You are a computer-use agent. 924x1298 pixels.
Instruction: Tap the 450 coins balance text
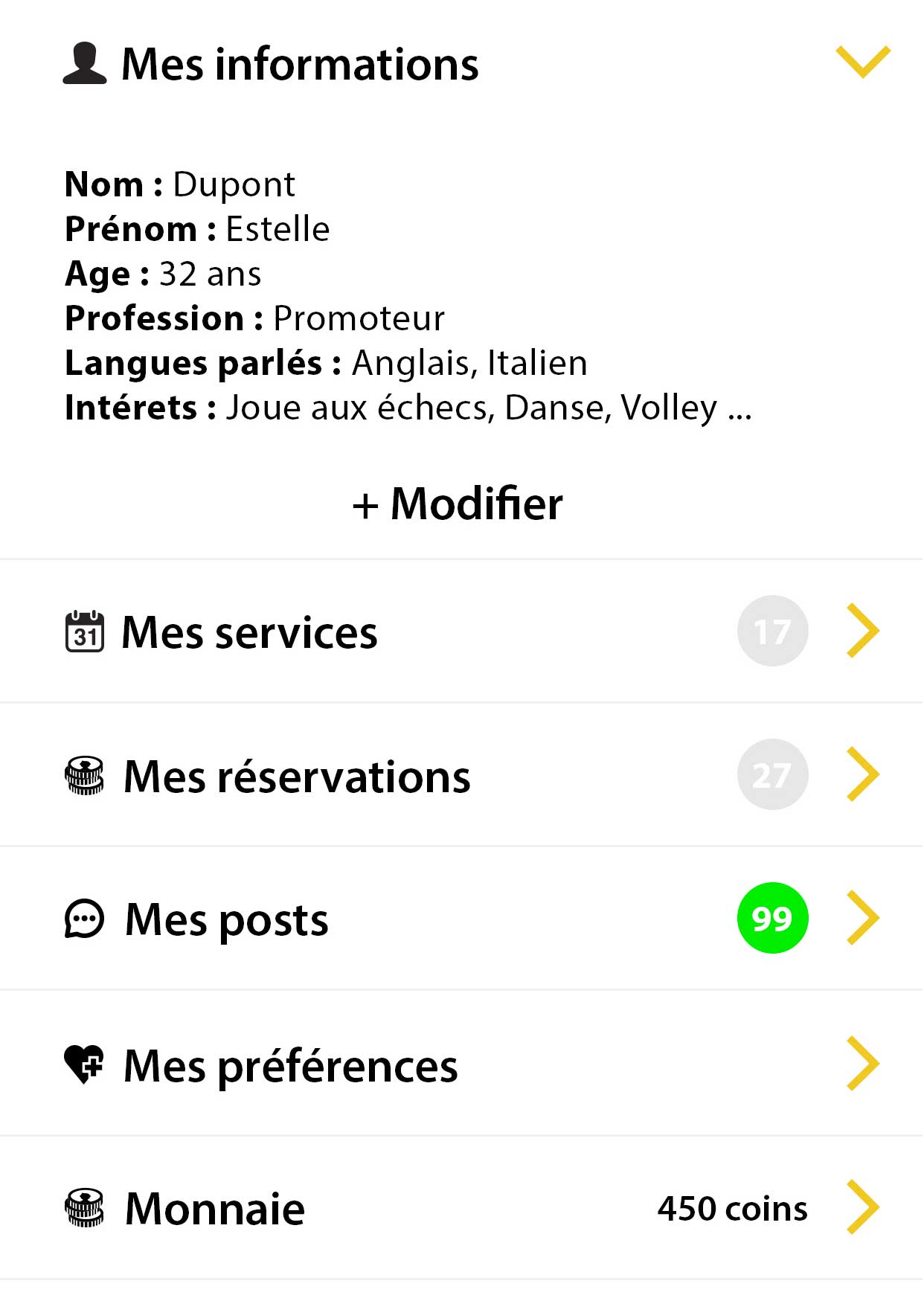(x=732, y=1209)
